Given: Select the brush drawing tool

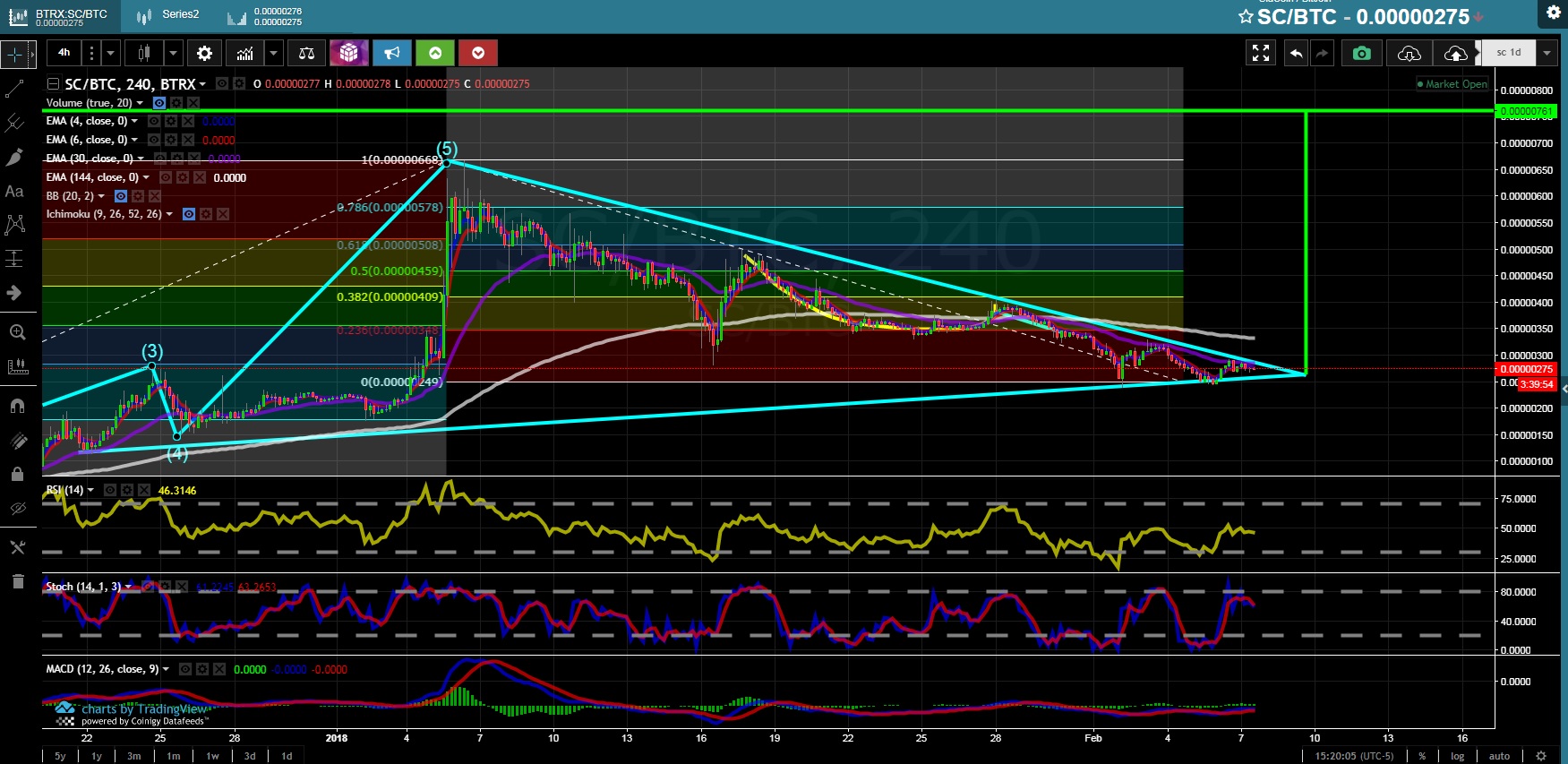Looking at the screenshot, I should 14,157.
